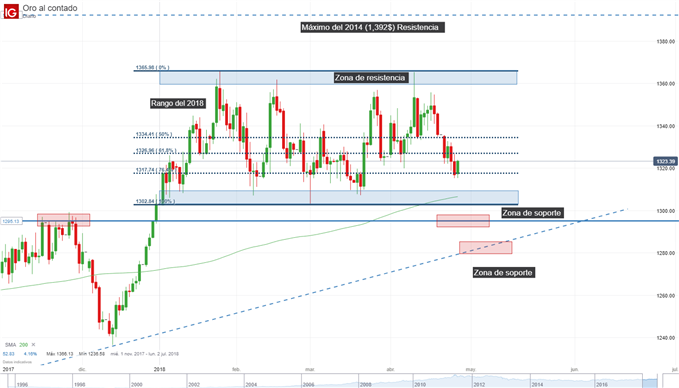
Task: Select 'Zona de soporte' label under the dashed trendline
Action: pyautogui.click(x=503, y=272)
